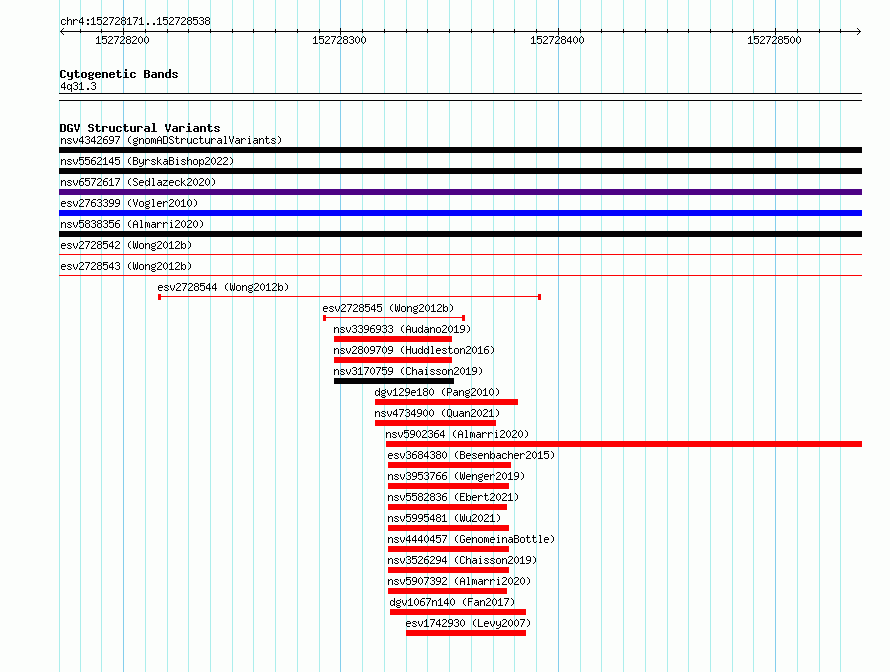Open the nsv3526294 Chaisson2019 label
The width and height of the screenshot is (890, 672).
462,560
